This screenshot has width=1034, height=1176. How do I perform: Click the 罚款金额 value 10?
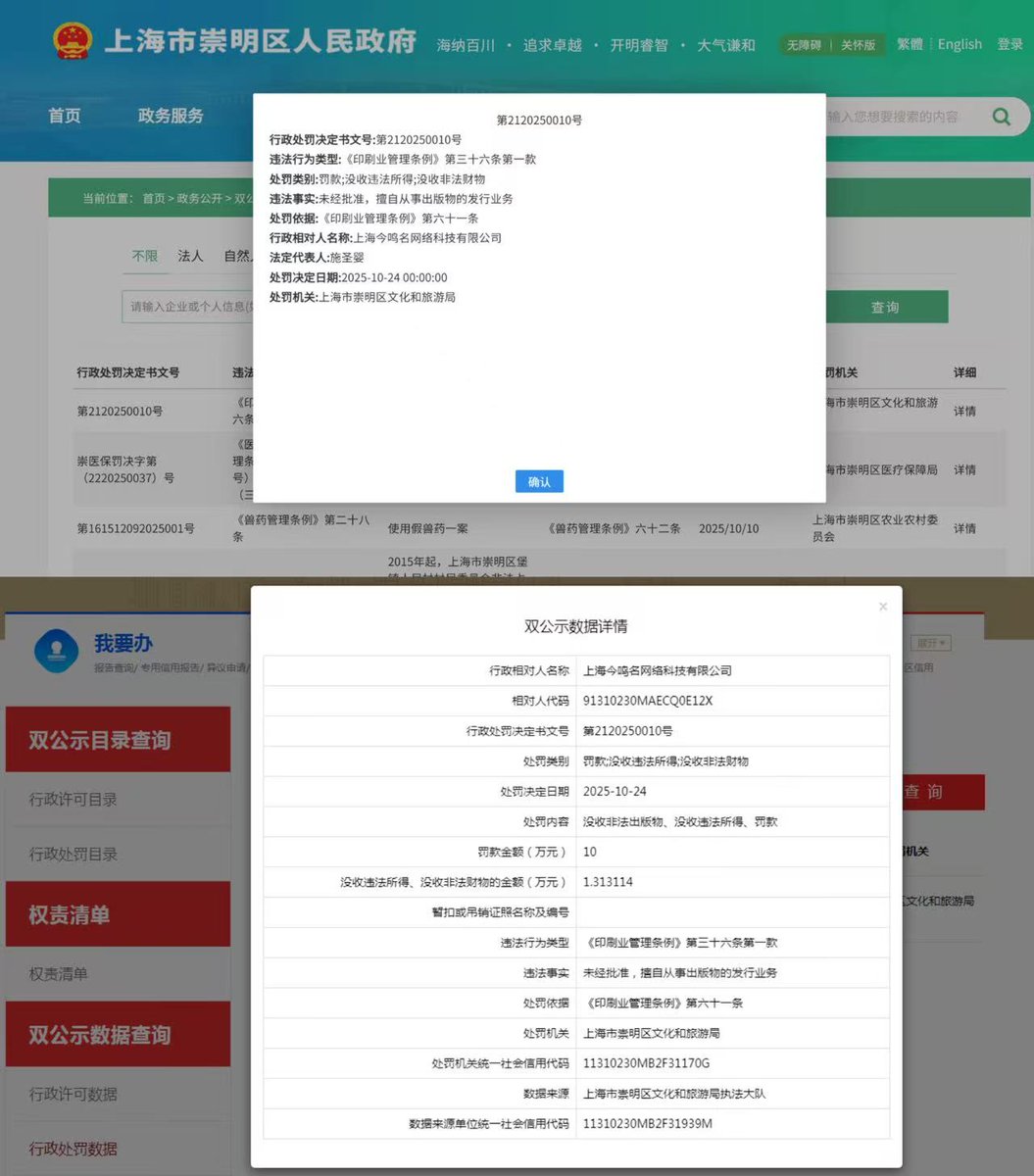click(590, 852)
